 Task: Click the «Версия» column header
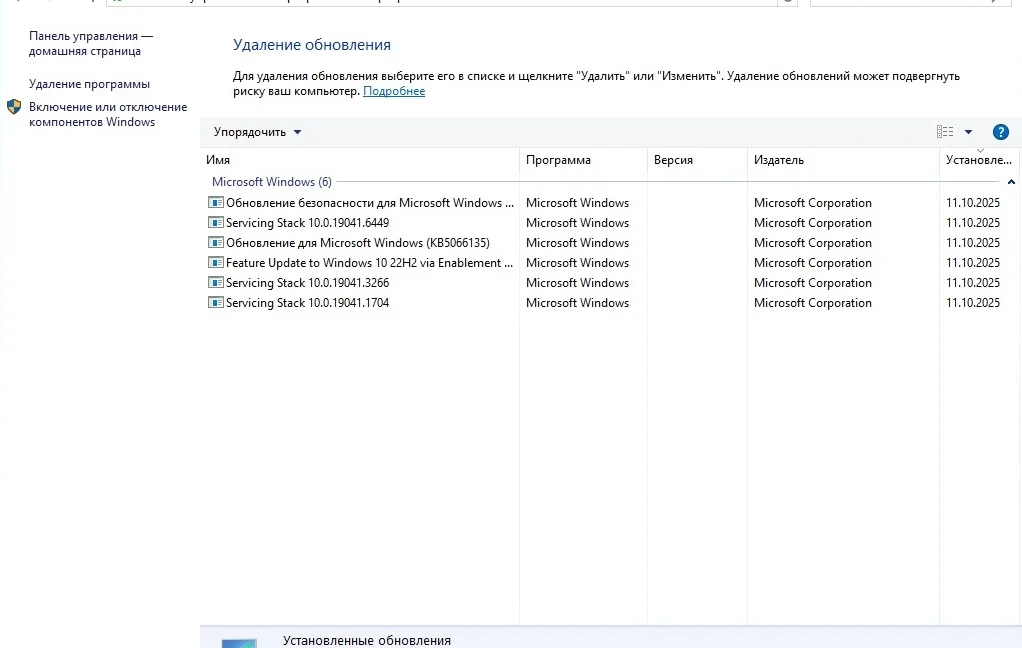point(673,160)
